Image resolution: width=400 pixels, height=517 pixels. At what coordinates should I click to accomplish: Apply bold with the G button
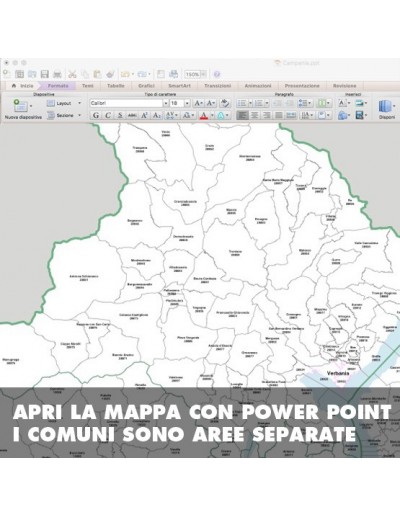pyautogui.click(x=96, y=115)
